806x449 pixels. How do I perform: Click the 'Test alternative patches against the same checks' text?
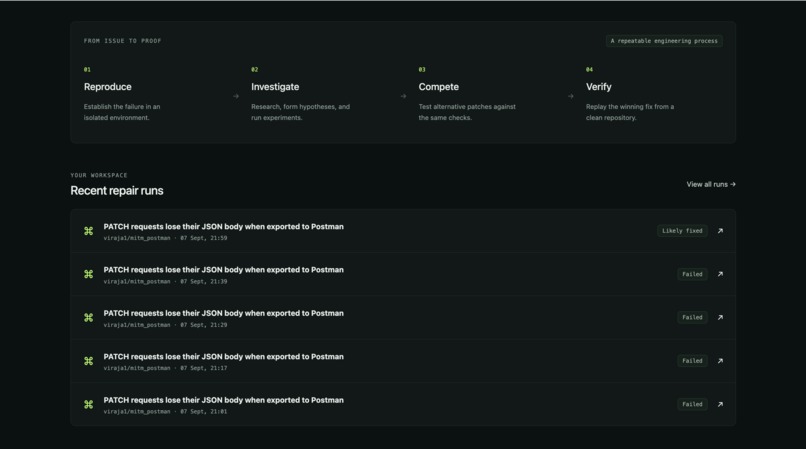pos(467,112)
